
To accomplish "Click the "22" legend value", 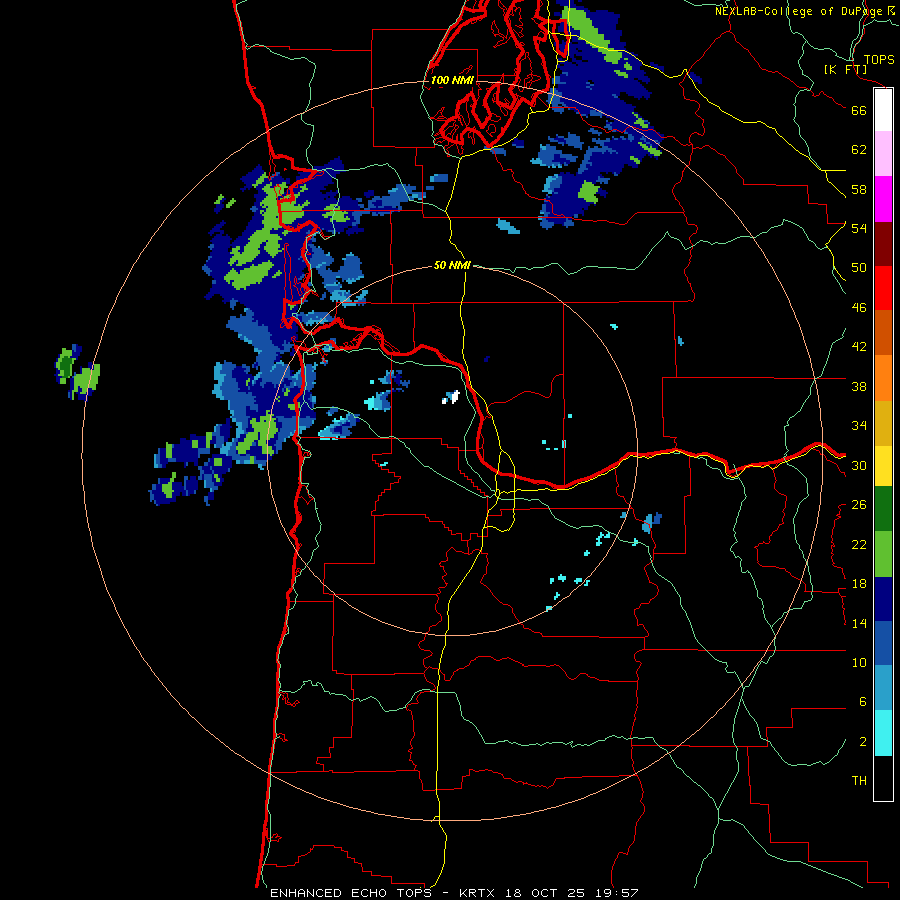I will pos(859,544).
